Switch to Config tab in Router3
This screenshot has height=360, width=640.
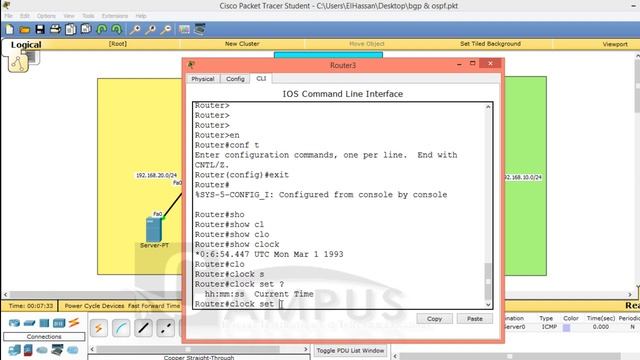tap(235, 79)
